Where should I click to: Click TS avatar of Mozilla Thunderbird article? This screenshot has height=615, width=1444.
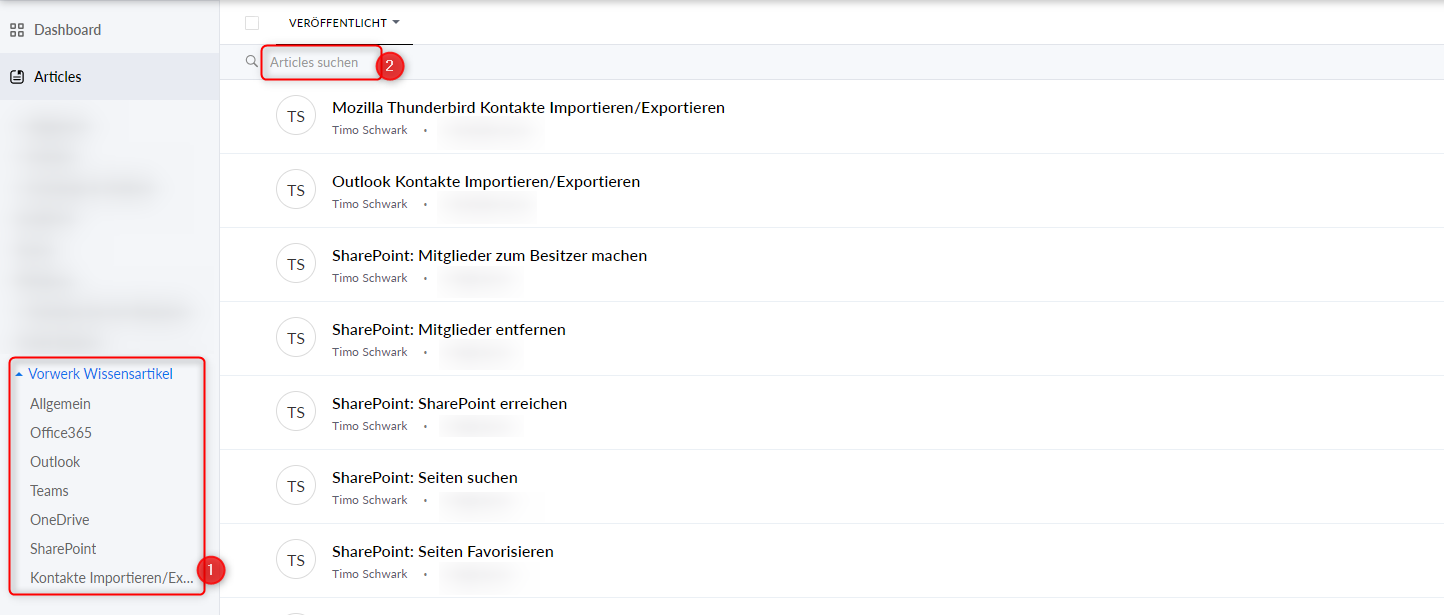tap(296, 116)
